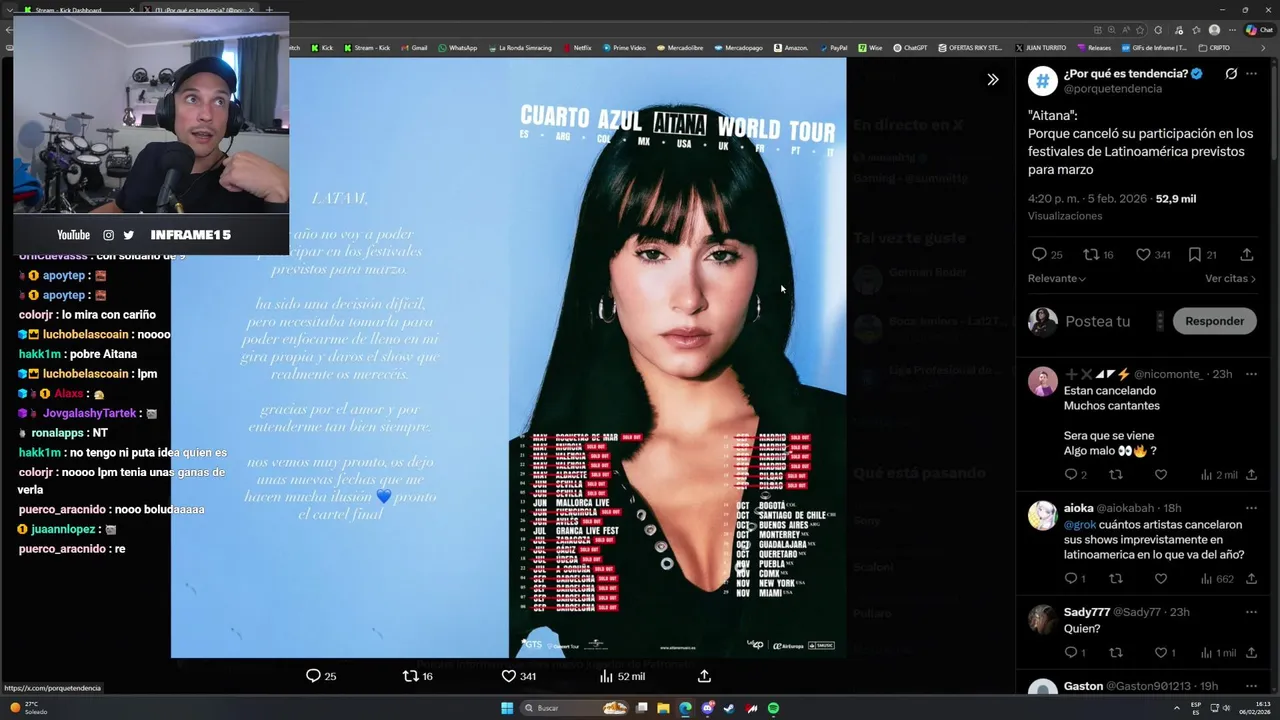This screenshot has width=1280, height=720.
Task: Open aioka's profile avatar
Action: [1042, 515]
